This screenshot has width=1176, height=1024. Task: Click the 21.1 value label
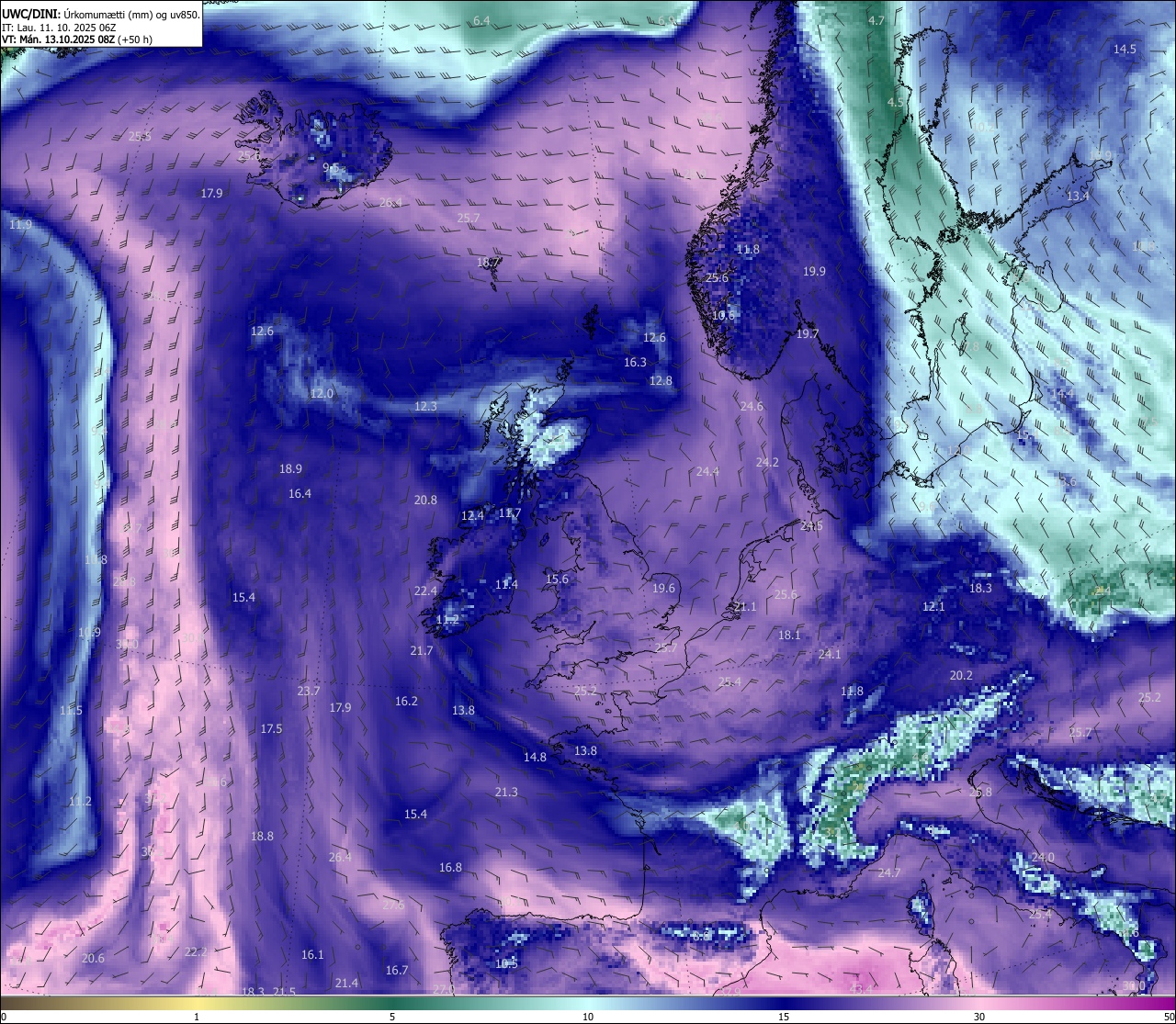coord(745,606)
